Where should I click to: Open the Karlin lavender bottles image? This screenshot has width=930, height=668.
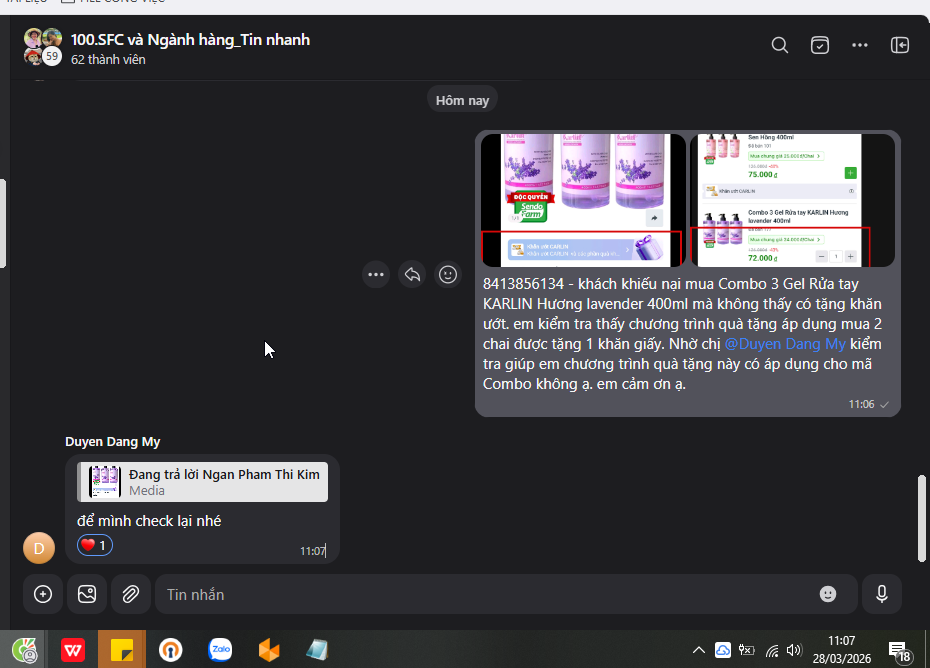point(583,200)
